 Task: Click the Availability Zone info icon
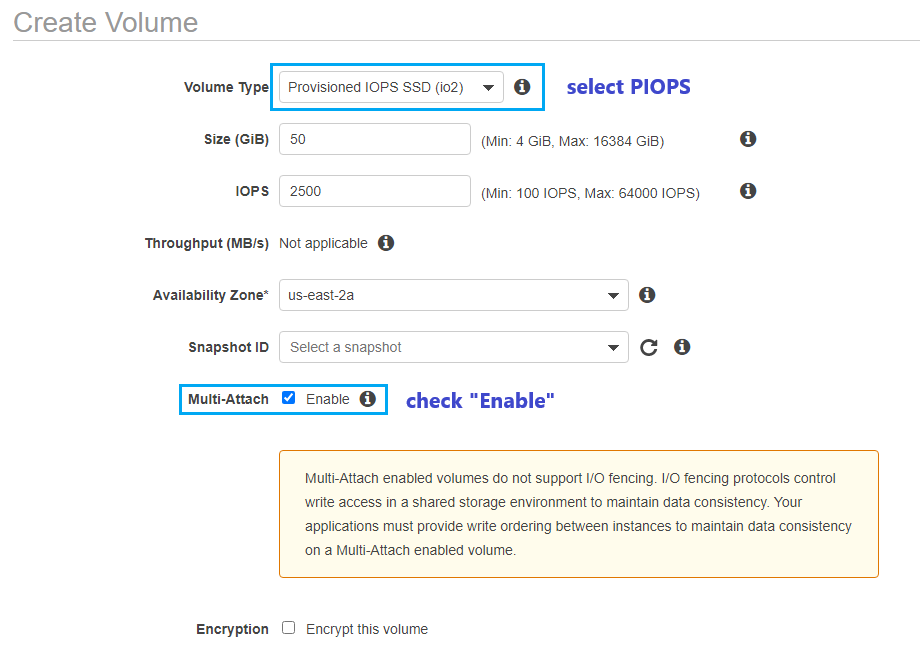647,295
